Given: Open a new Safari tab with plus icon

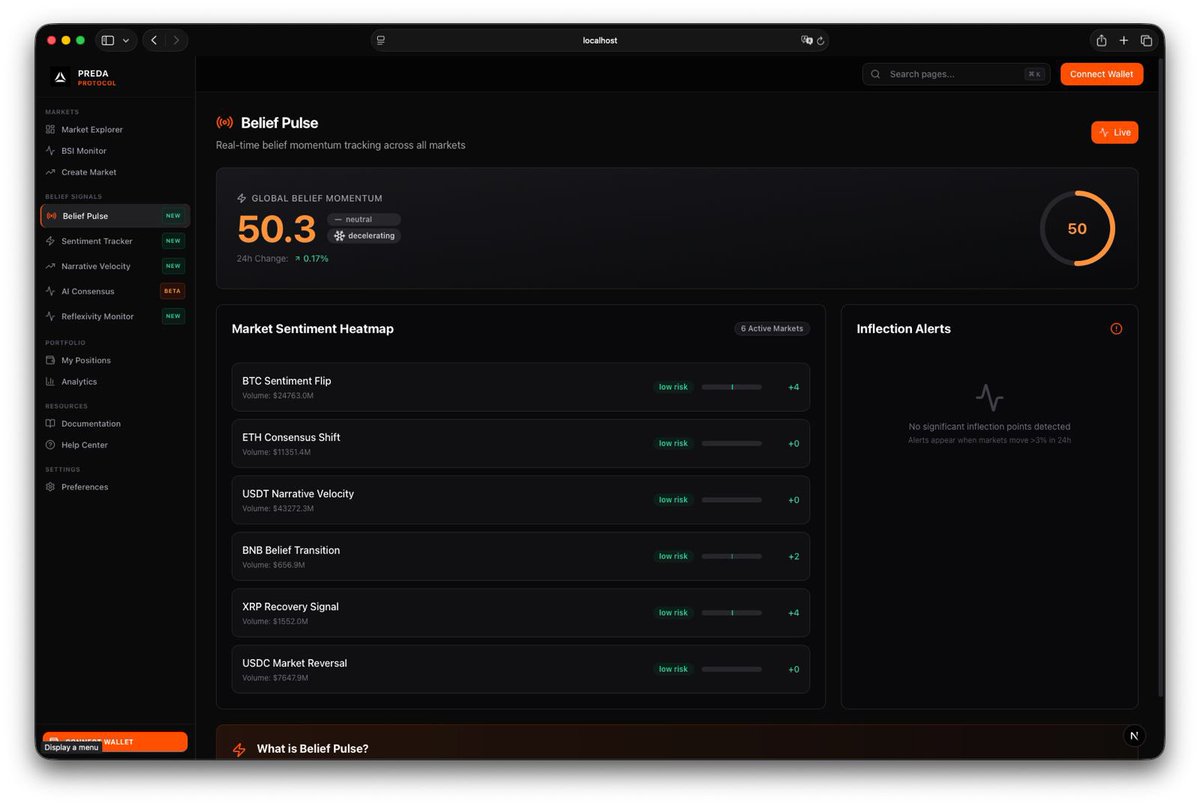Looking at the screenshot, I should coord(1124,41).
